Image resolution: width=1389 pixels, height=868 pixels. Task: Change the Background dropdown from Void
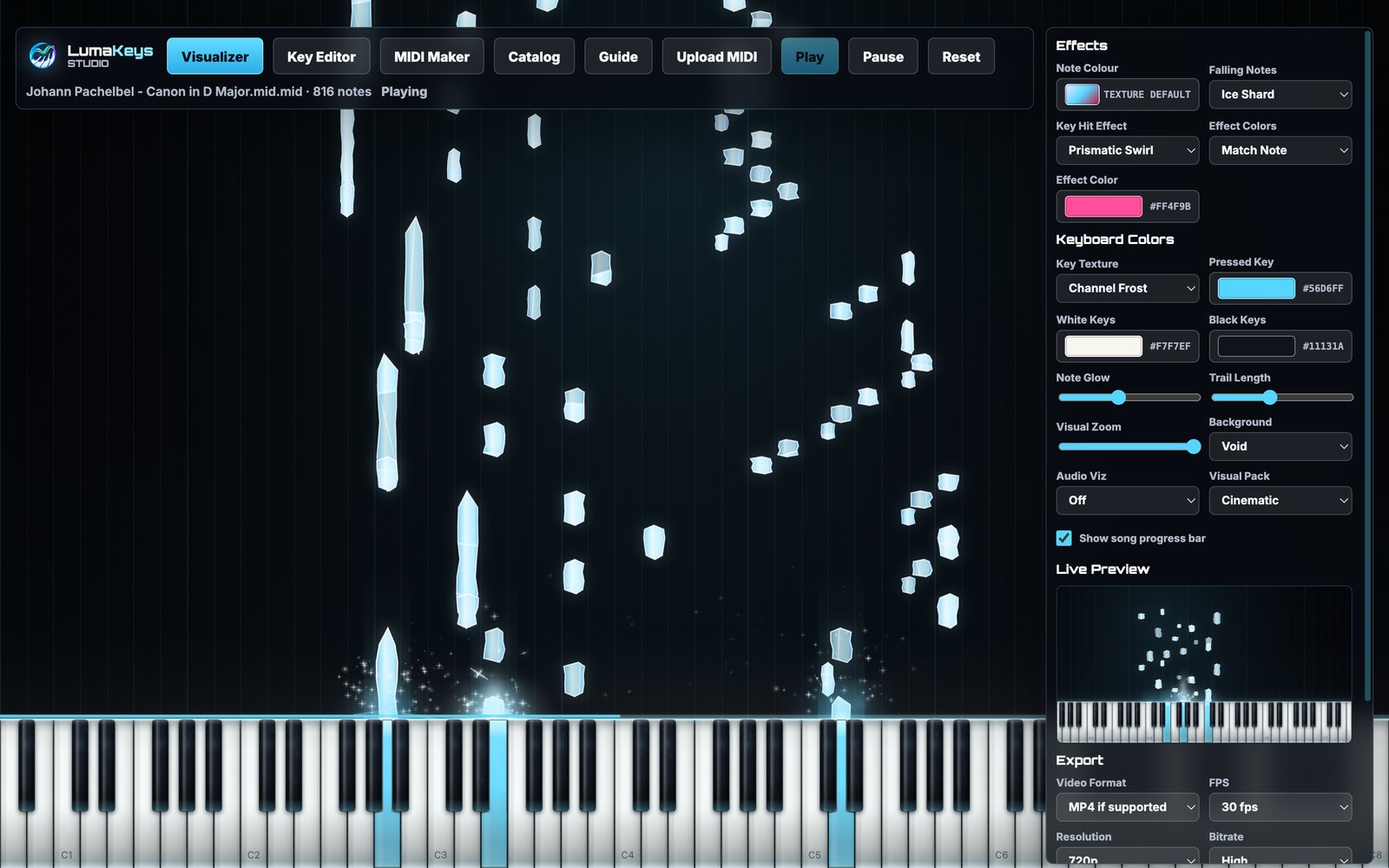tap(1280, 446)
